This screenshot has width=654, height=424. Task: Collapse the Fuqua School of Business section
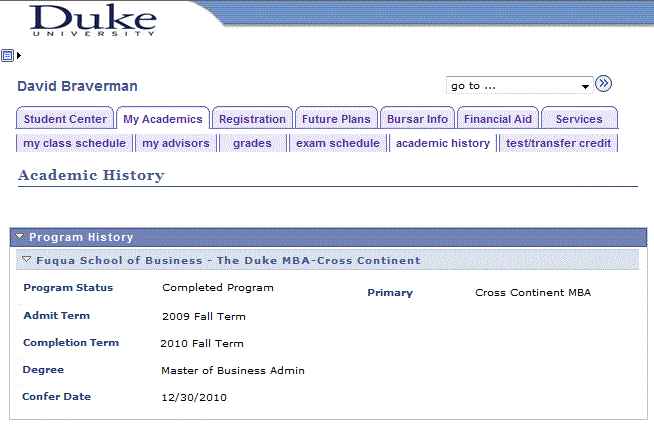click(x=26, y=260)
